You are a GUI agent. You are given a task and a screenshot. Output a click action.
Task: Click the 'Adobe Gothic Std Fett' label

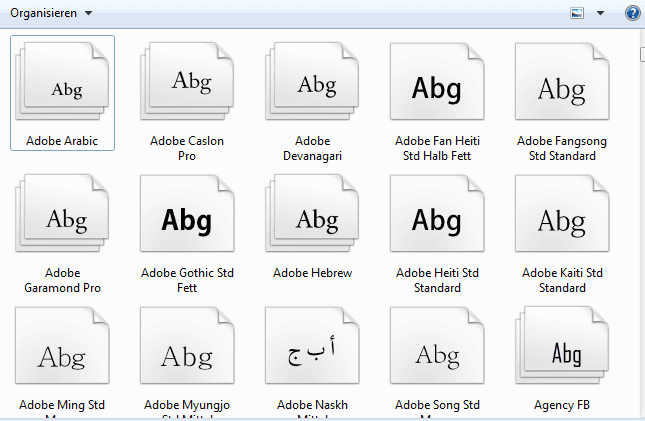coord(187,280)
